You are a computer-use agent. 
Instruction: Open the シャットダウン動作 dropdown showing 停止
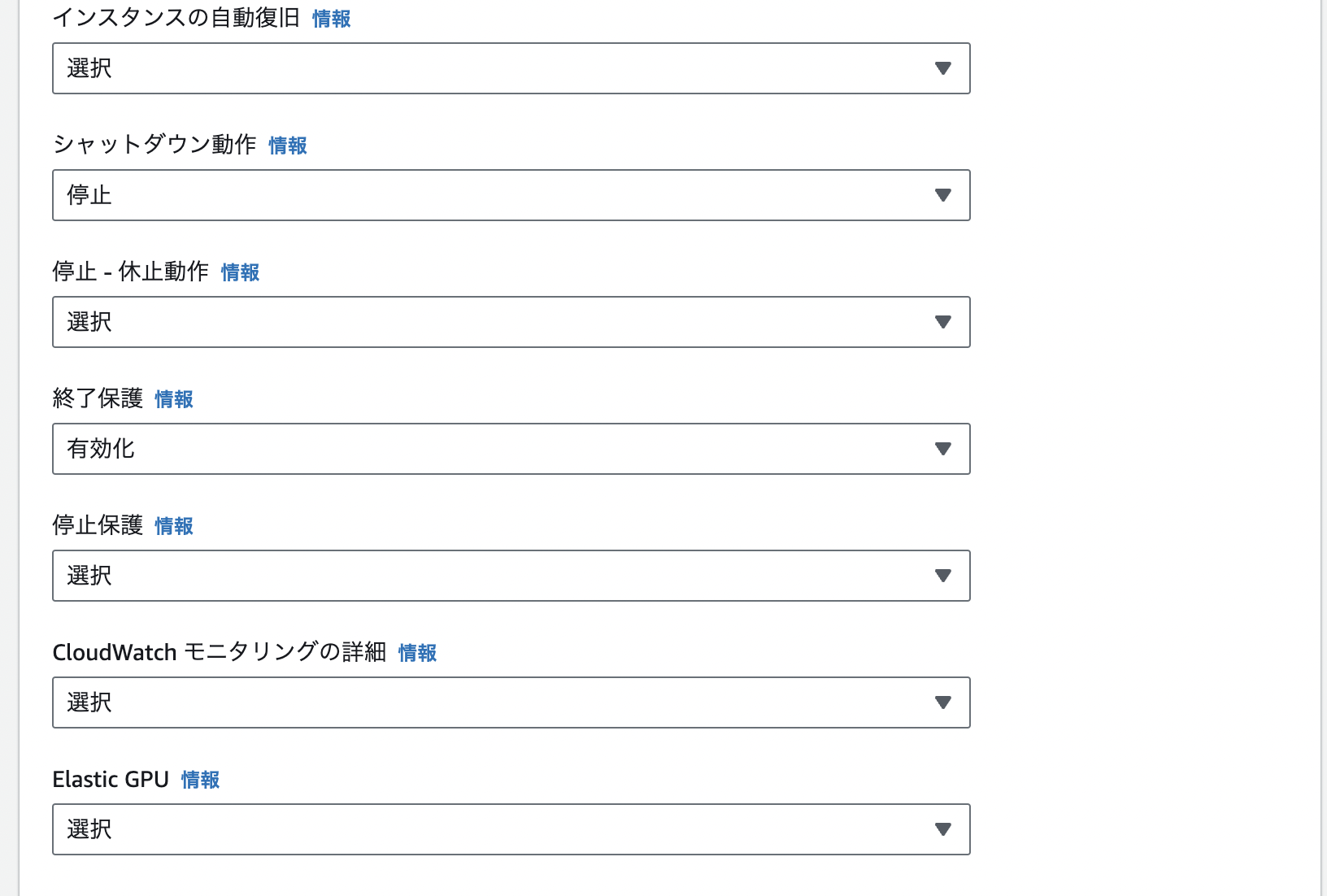click(511, 195)
